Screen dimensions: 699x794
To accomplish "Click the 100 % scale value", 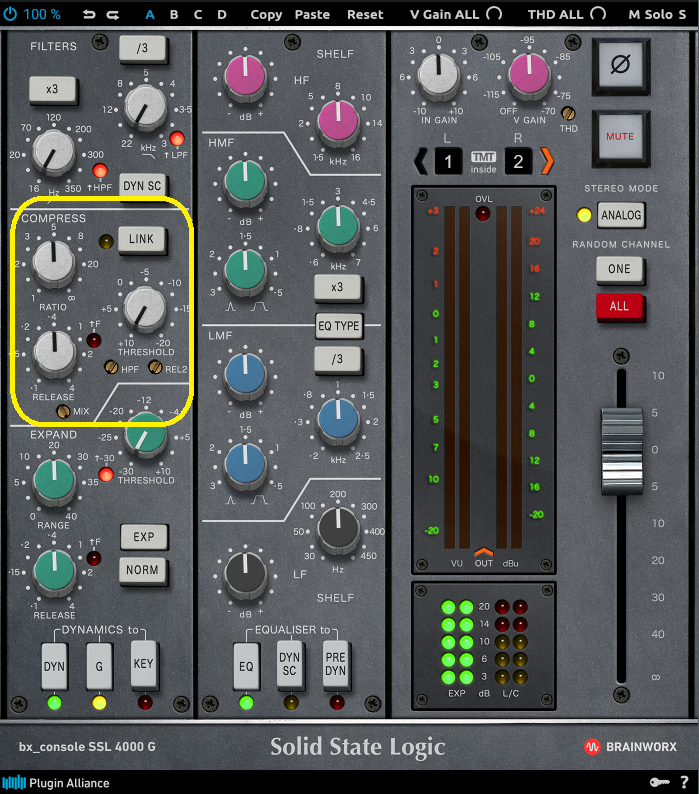I will pos(42,14).
